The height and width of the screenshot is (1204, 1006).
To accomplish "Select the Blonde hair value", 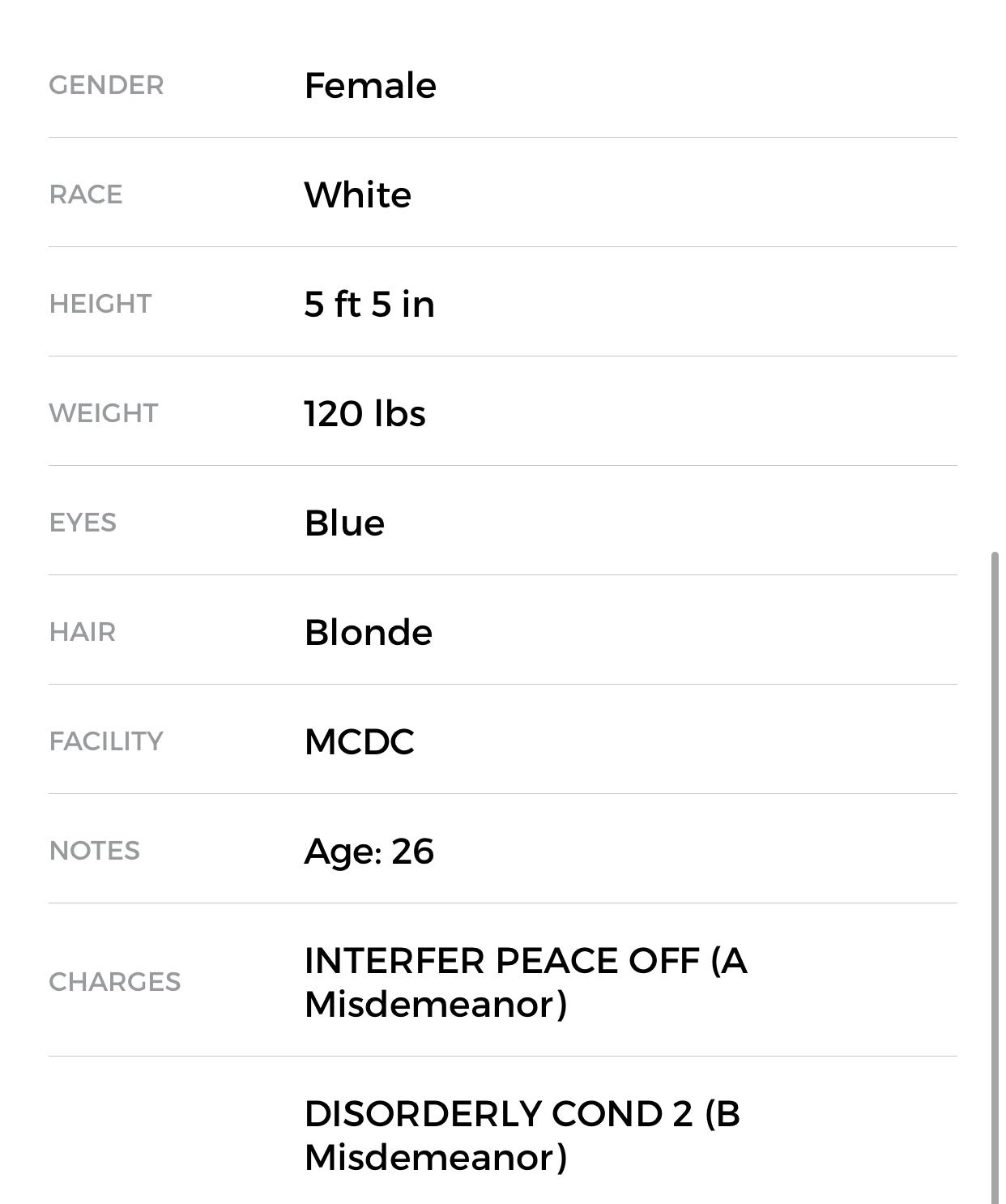I will pyautogui.click(x=369, y=632).
